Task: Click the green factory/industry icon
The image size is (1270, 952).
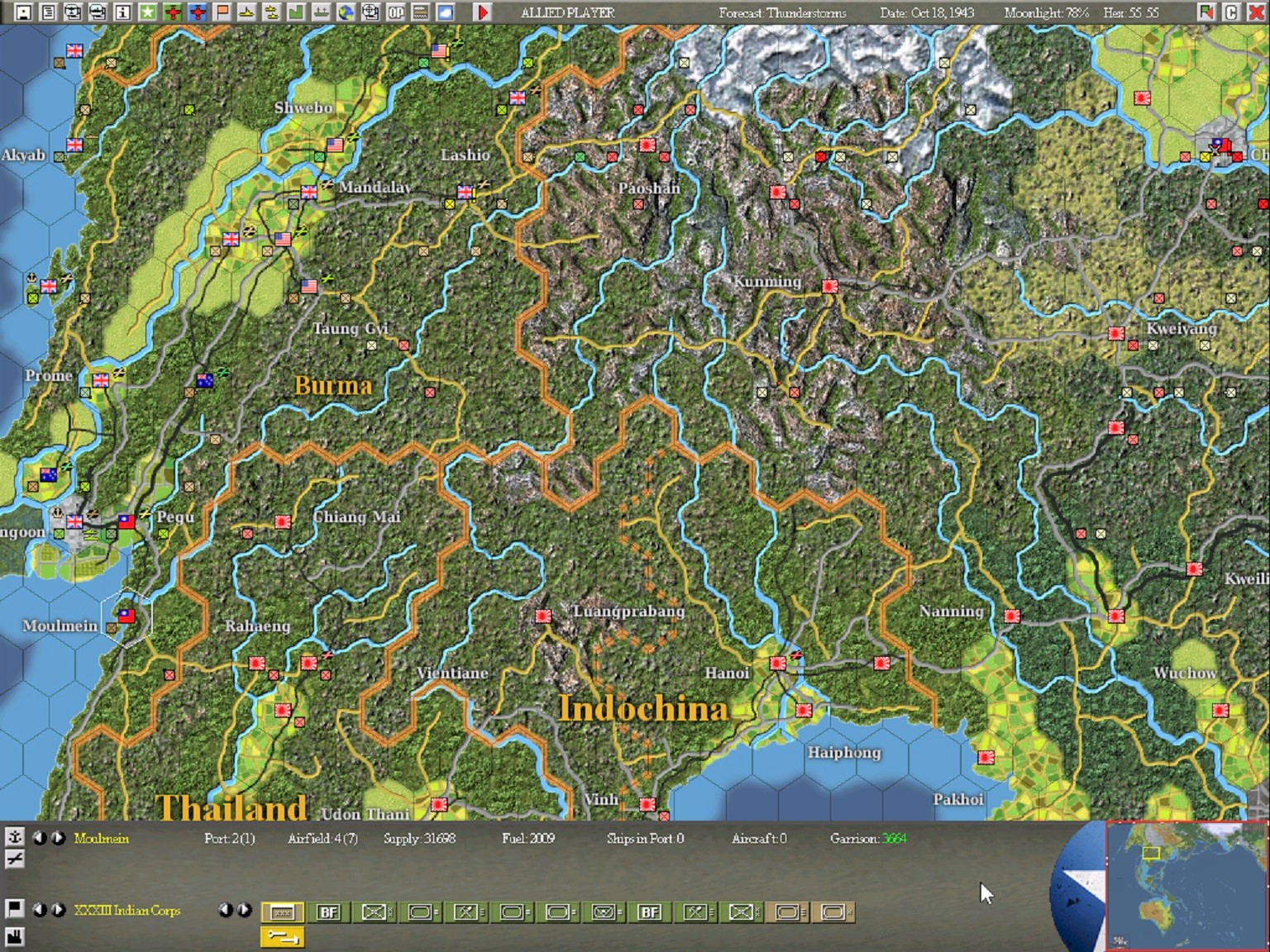Action: 297,12
